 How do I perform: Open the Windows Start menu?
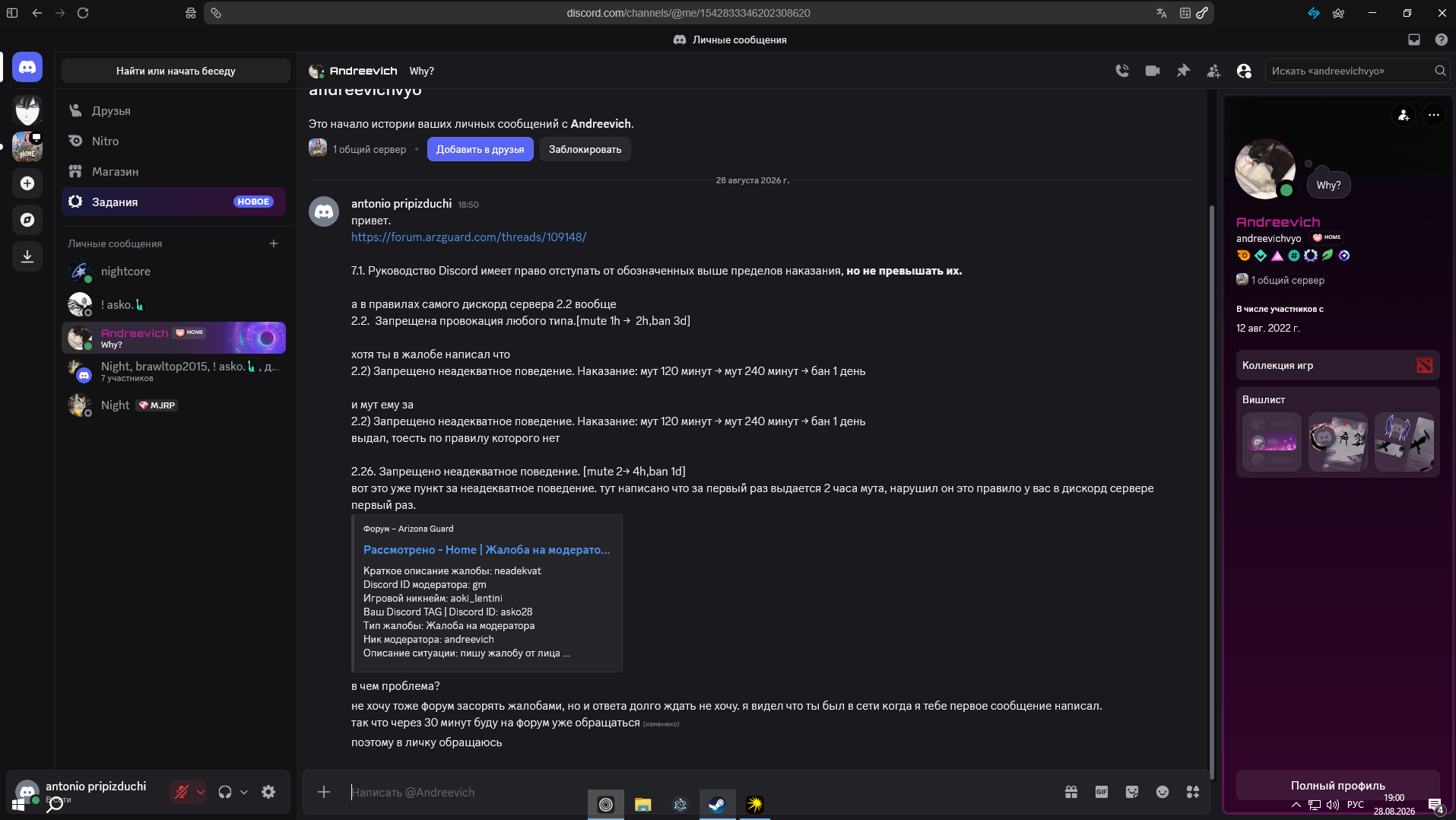(18, 804)
